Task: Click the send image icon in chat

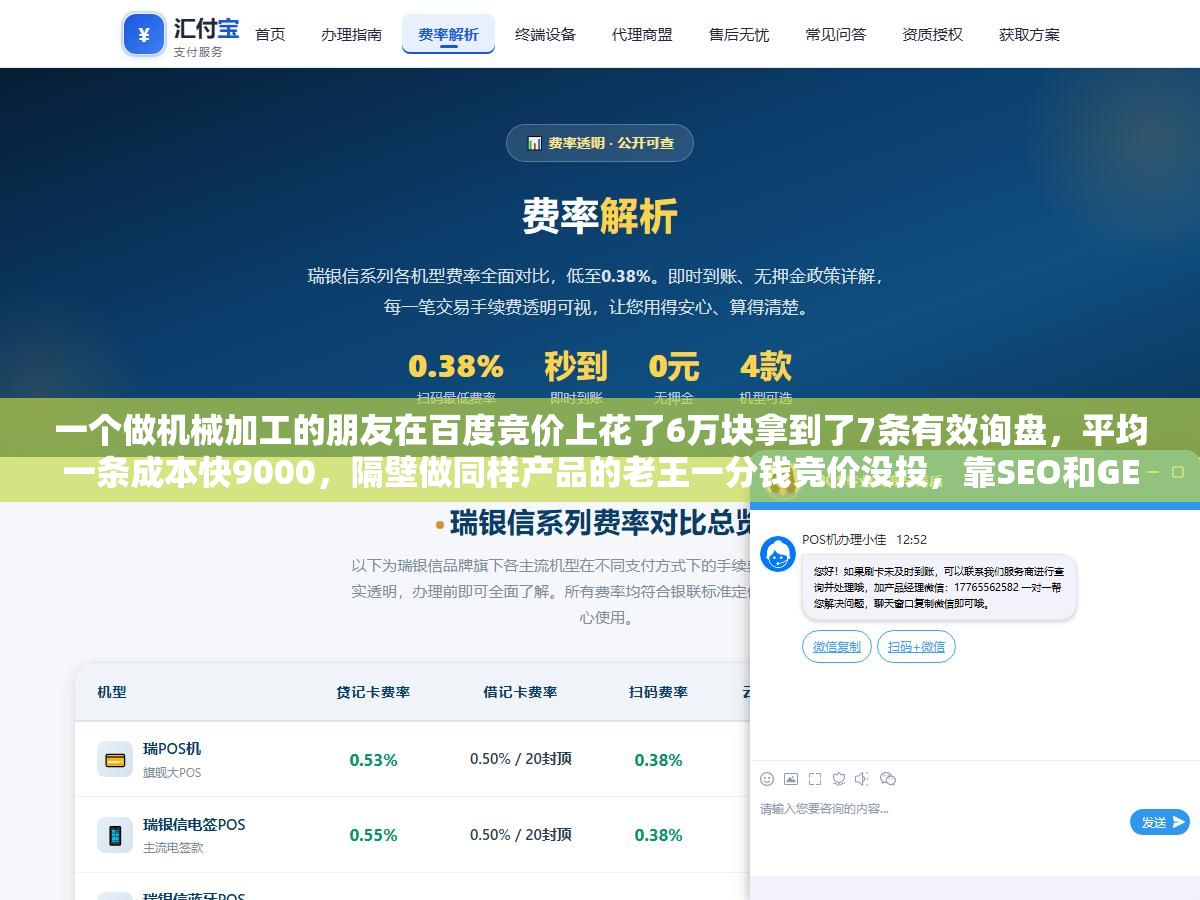Action: pyautogui.click(x=791, y=779)
